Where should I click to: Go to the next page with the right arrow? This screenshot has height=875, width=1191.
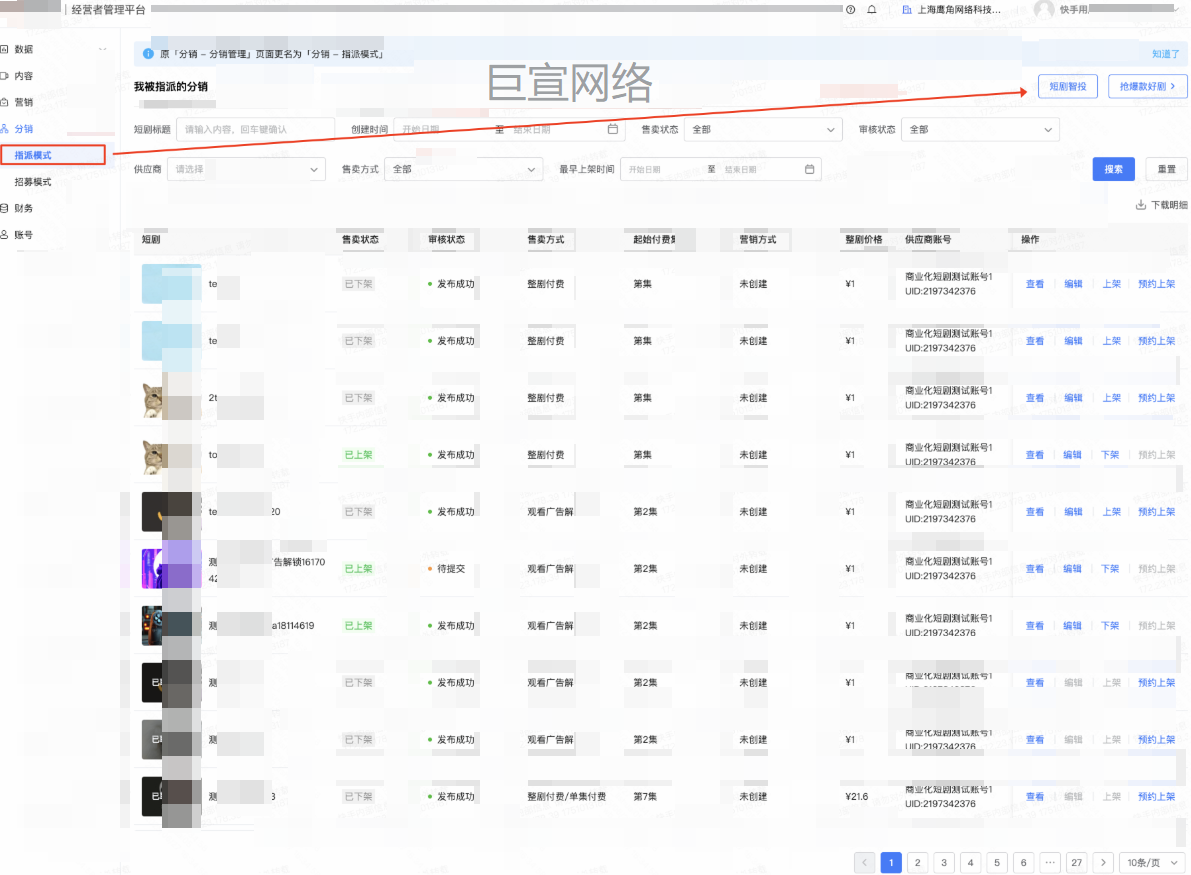[1103, 862]
